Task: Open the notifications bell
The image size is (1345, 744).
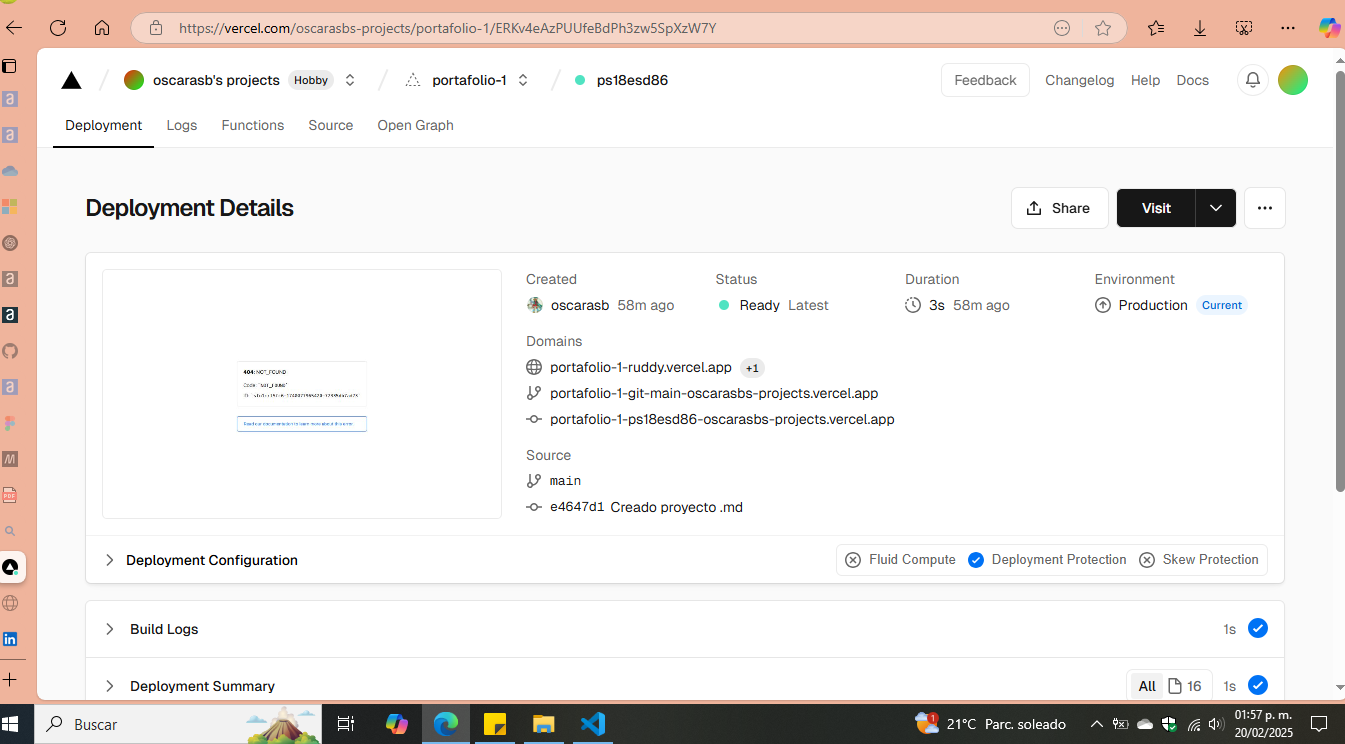Action: pos(1253,80)
